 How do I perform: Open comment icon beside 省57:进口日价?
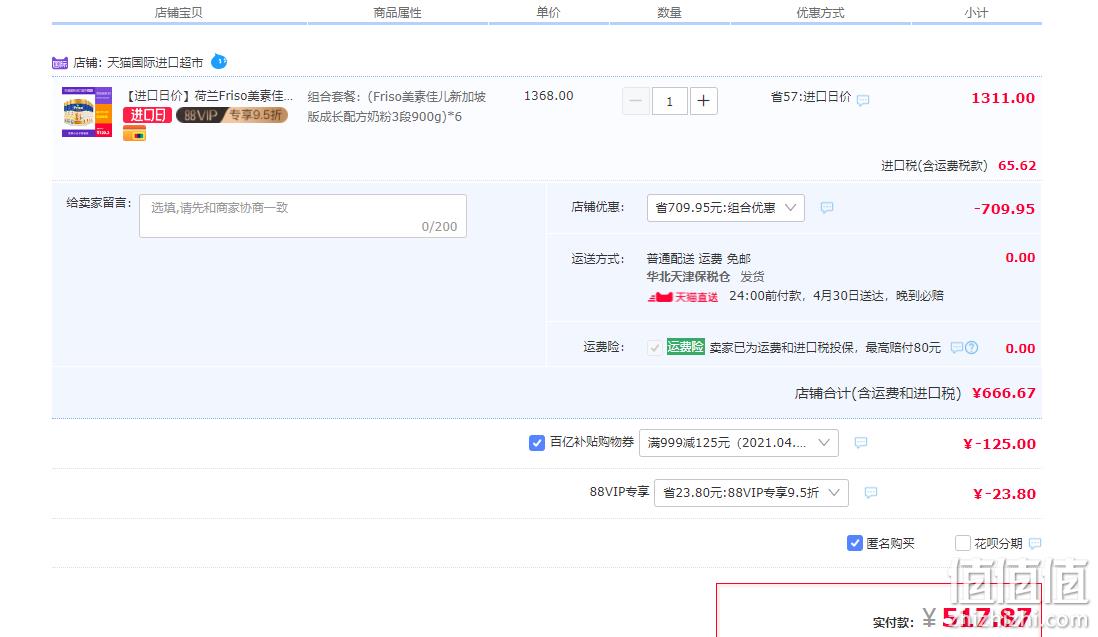(863, 100)
